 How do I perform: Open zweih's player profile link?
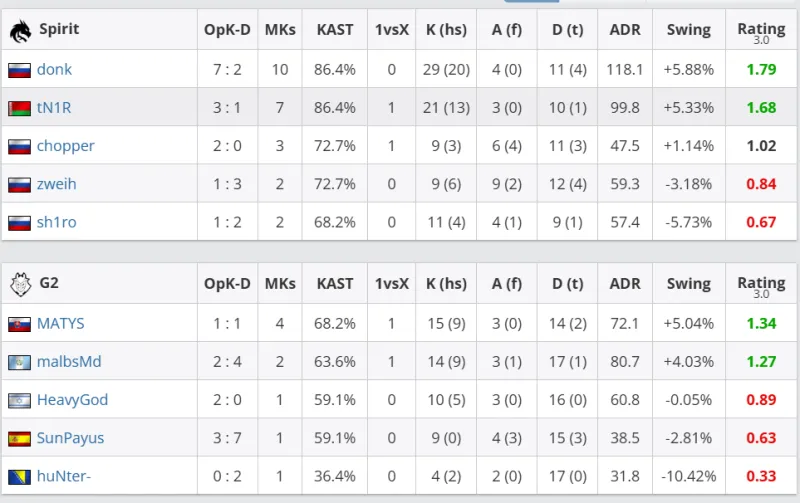56,184
